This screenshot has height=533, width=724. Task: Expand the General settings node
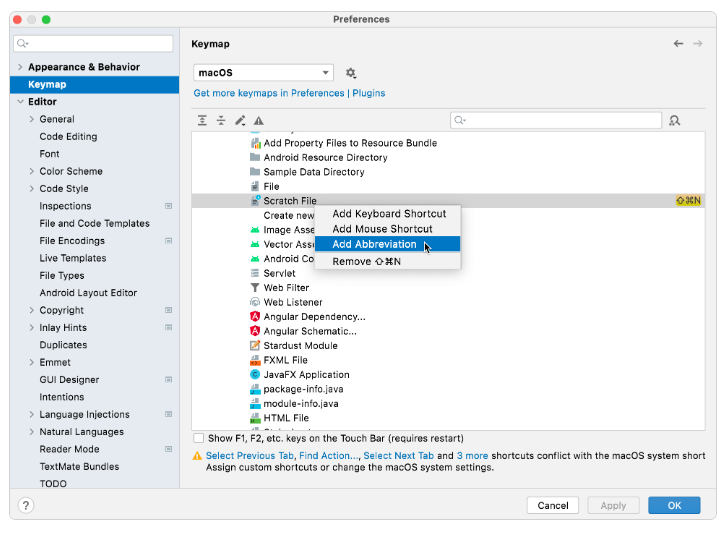click(31, 119)
